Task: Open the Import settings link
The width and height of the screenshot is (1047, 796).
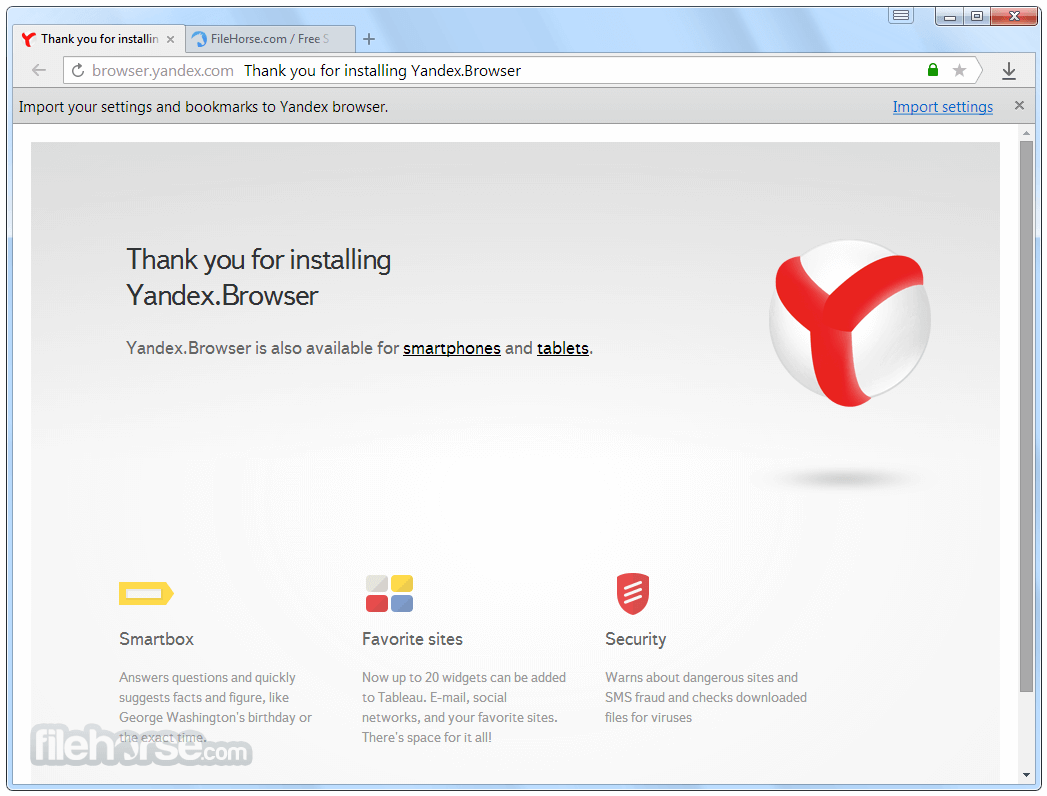Action: tap(942, 107)
